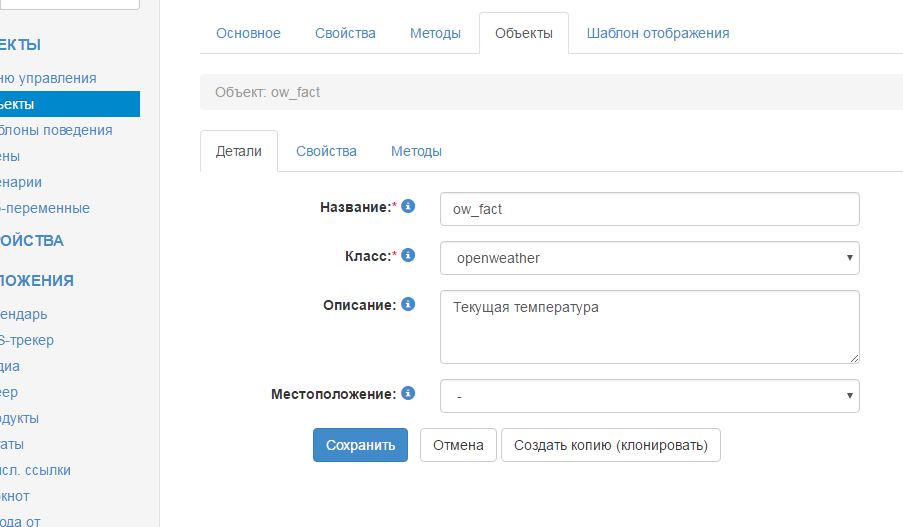Viewport: 903px width, 527px height.
Task: Click info icon beside Местоположение label
Action: [408, 394]
